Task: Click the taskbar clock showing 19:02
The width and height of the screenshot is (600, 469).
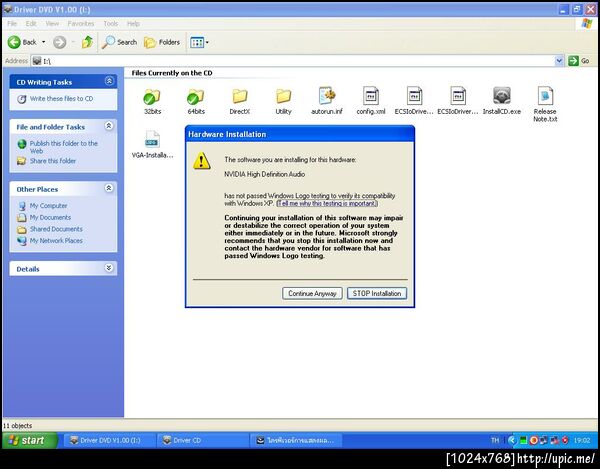Action: (582, 440)
